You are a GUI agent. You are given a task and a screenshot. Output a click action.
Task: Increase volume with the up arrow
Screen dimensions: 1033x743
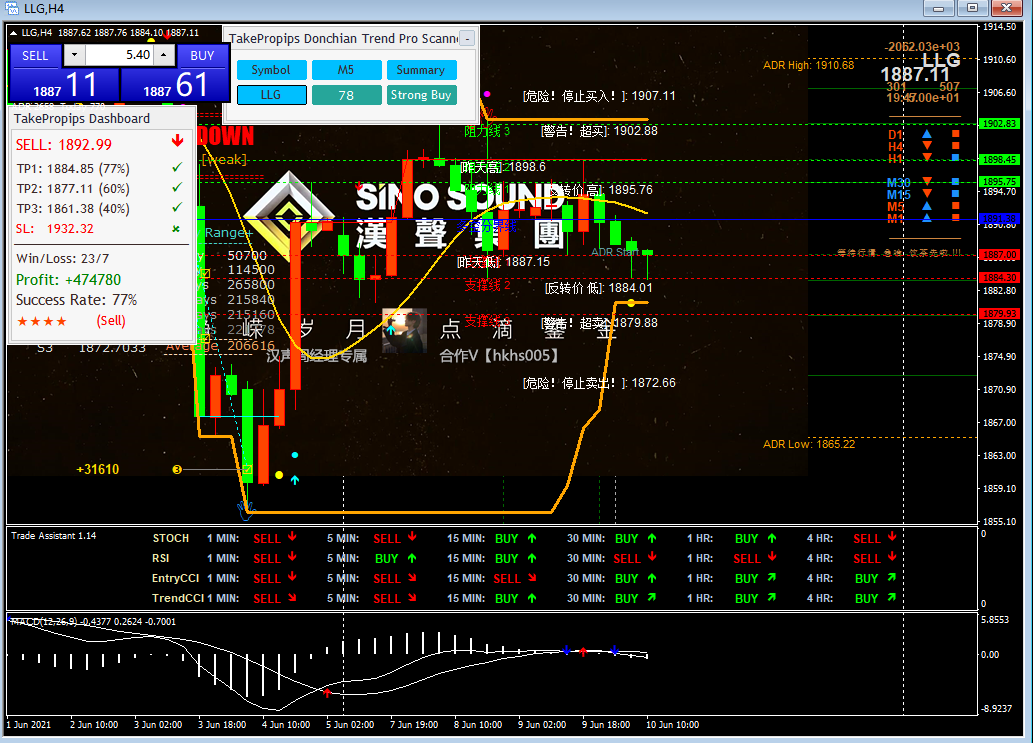coord(164,55)
